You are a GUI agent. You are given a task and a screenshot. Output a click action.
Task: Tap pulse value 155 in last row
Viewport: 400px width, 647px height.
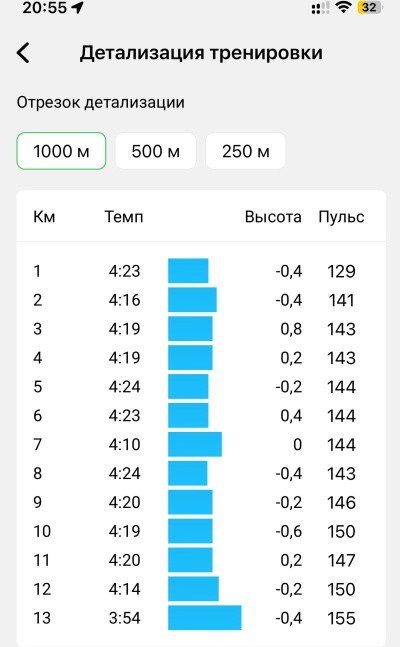click(341, 618)
